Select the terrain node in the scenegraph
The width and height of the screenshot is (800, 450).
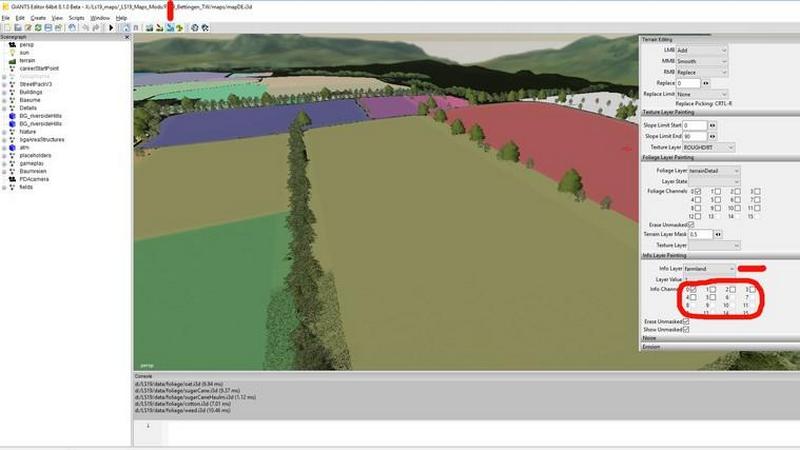click(27, 60)
